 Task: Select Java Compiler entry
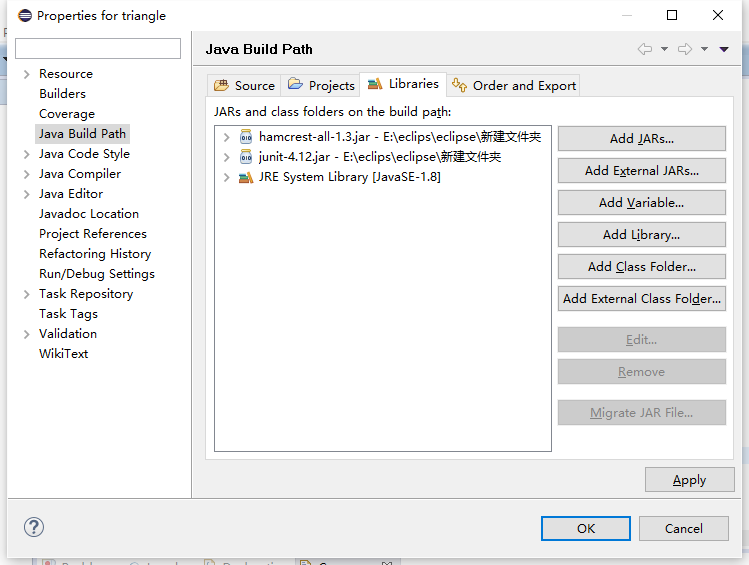80,174
